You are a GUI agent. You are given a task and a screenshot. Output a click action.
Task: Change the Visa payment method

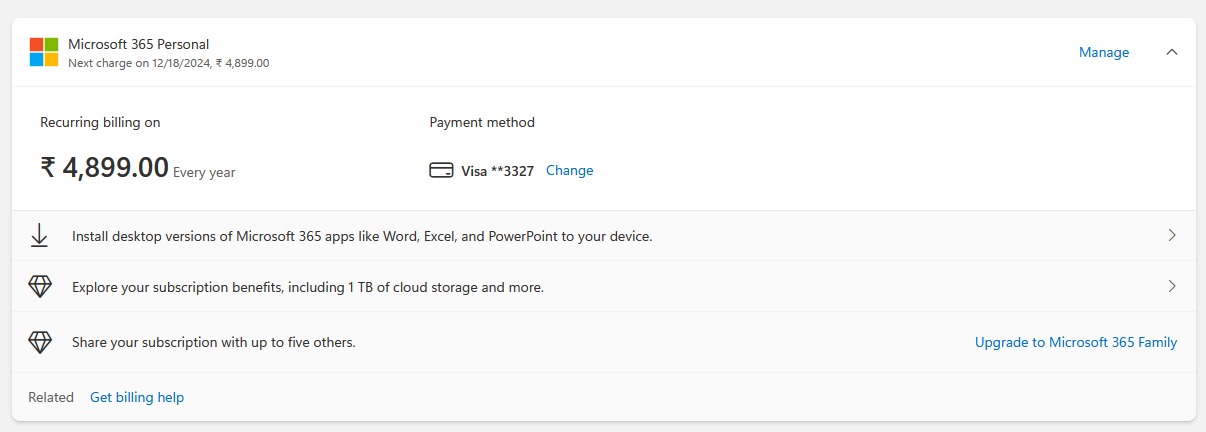(570, 170)
